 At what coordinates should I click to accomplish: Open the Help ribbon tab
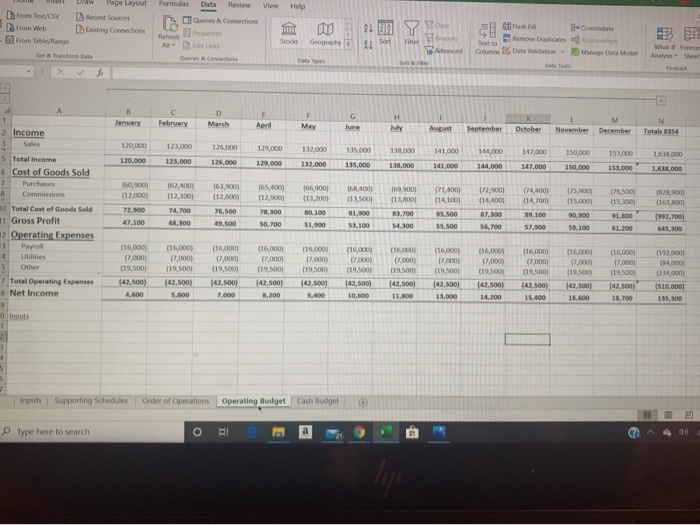298,6
